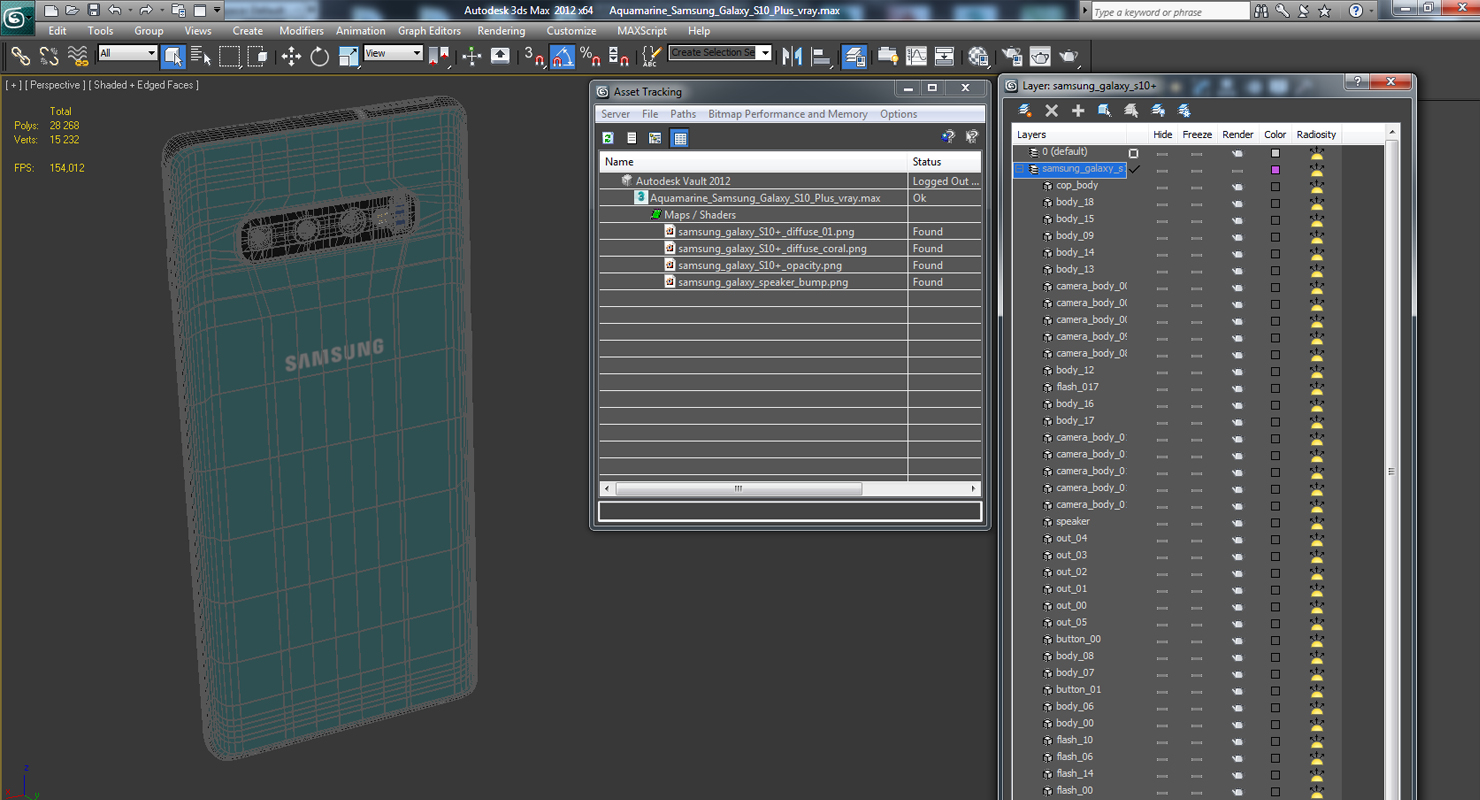Click the viewport Perspective label menu
This screenshot has width=1480, height=800.
(x=55, y=85)
